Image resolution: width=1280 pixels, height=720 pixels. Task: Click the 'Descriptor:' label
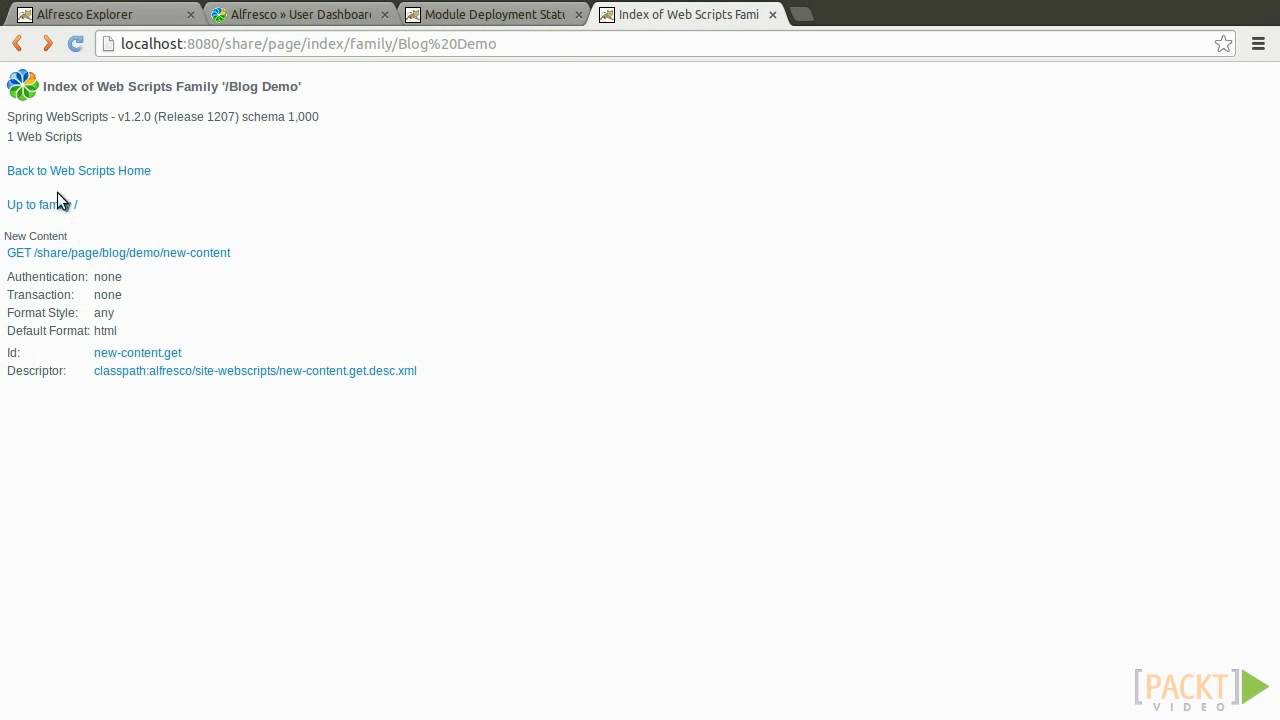click(37, 371)
